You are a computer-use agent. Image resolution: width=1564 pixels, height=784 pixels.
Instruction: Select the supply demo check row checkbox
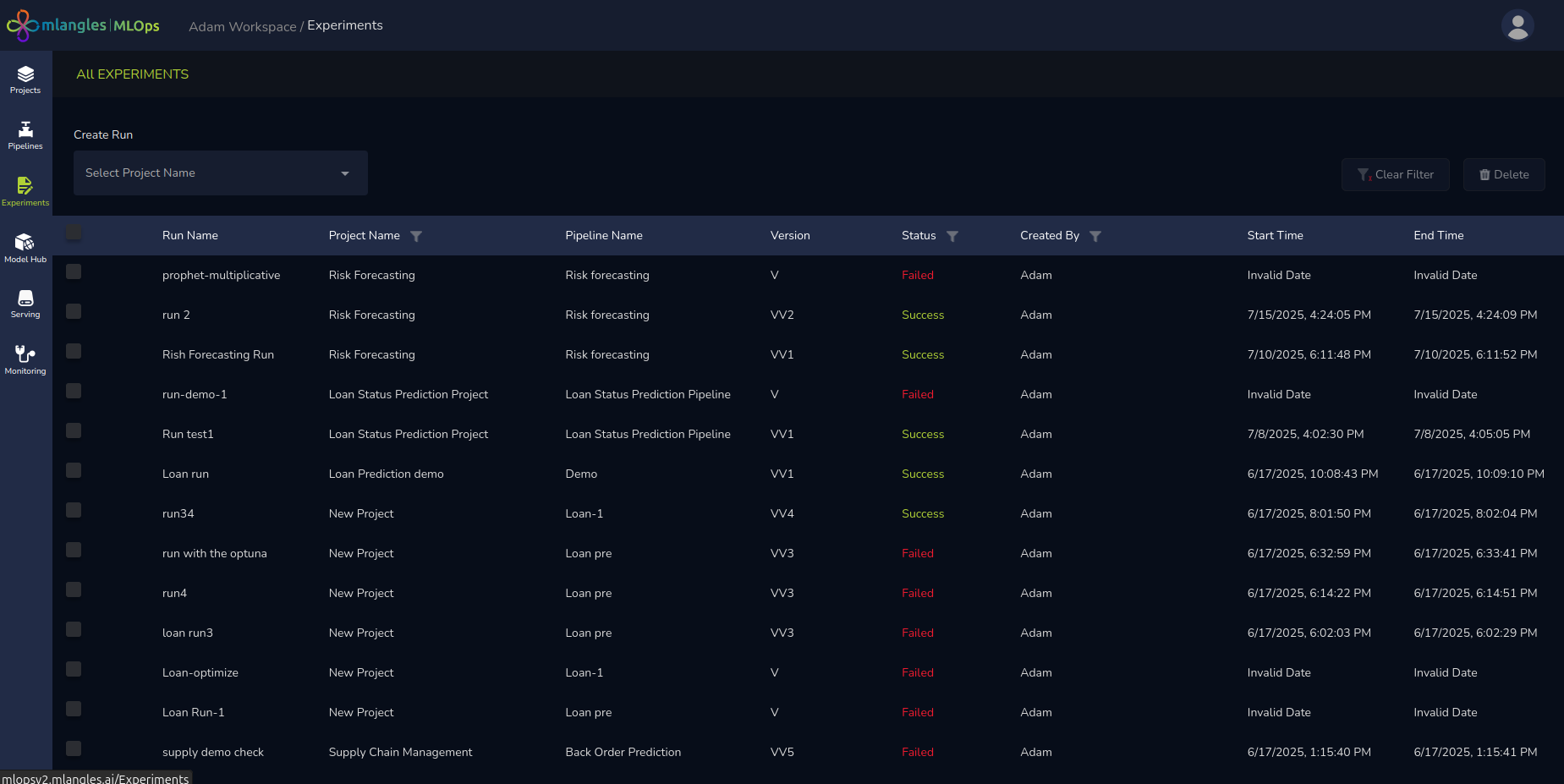click(x=74, y=748)
